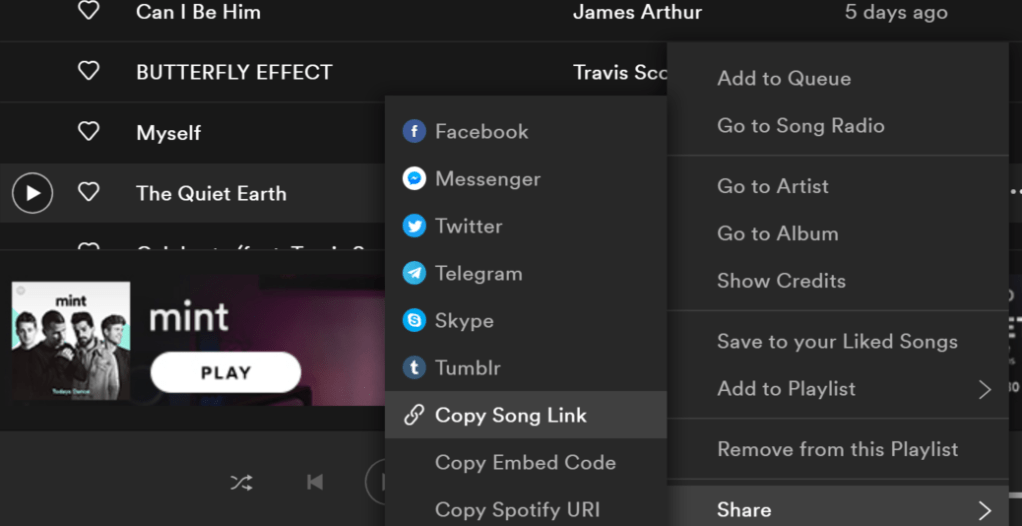Play The Quiet Earth with the circular play icon

pyautogui.click(x=32, y=193)
